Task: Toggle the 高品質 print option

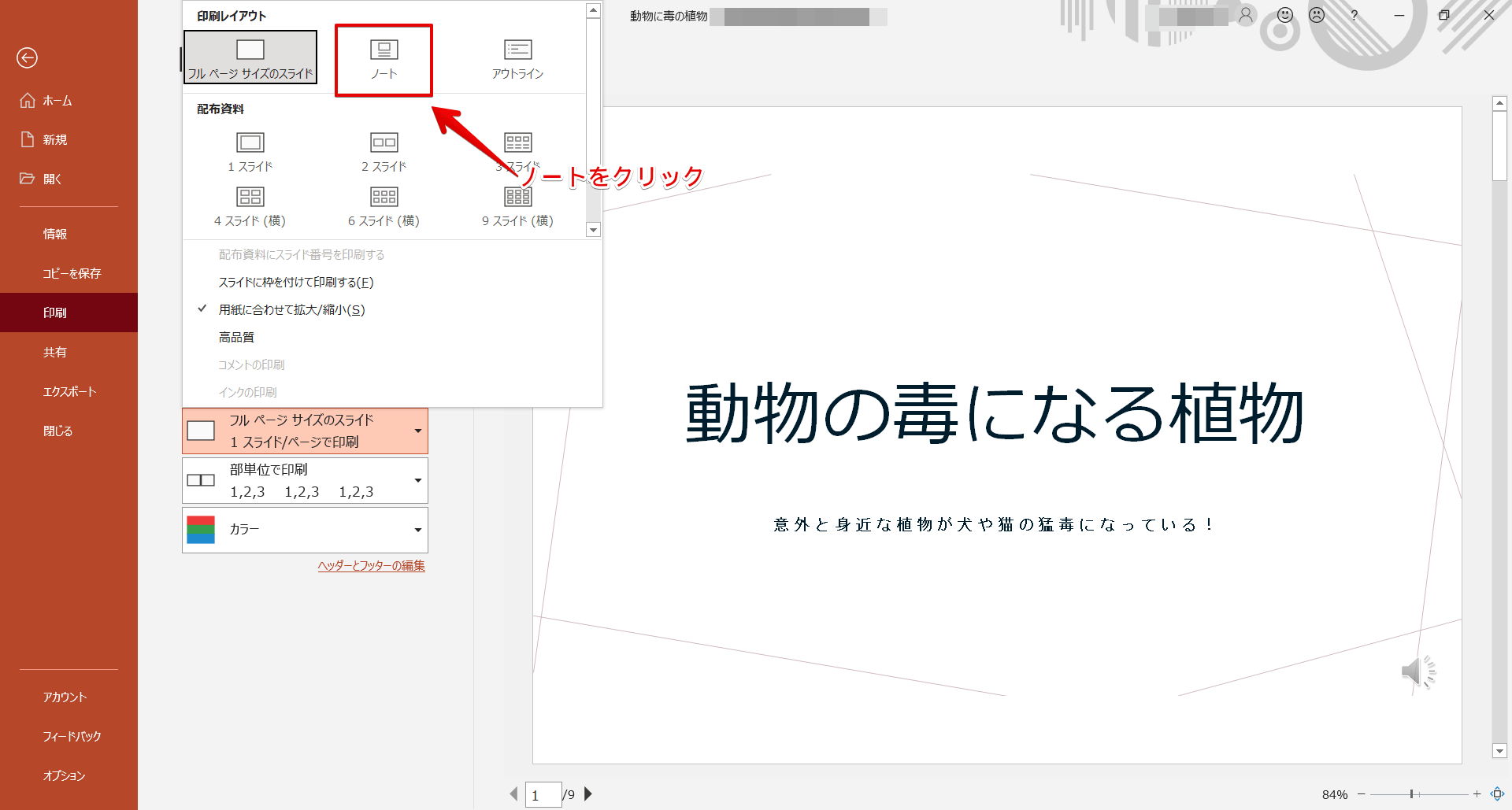Action: (392, 338)
